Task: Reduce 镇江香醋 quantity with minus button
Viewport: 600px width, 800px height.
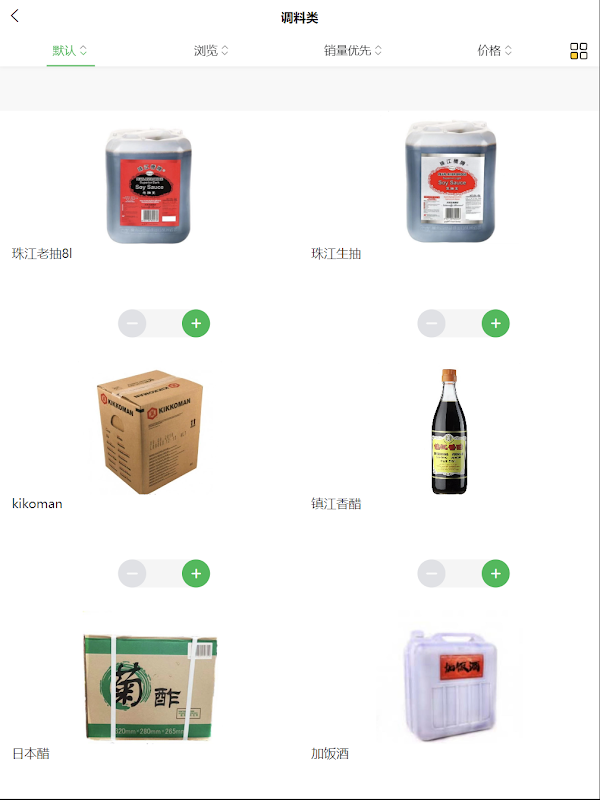Action: [x=432, y=573]
